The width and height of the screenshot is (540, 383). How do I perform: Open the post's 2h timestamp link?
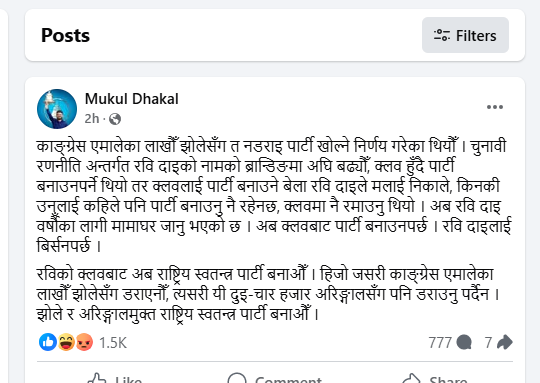[x=92, y=119]
